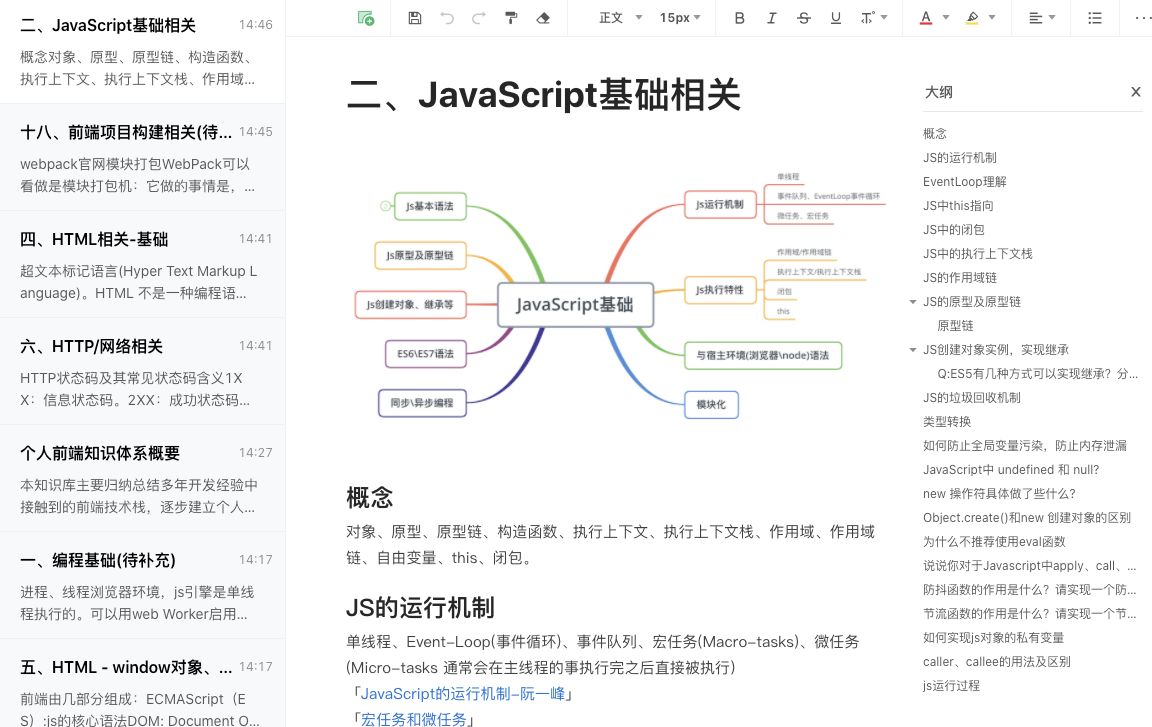Select the format painter tool
The width and height of the screenshot is (1152, 727).
(511, 18)
